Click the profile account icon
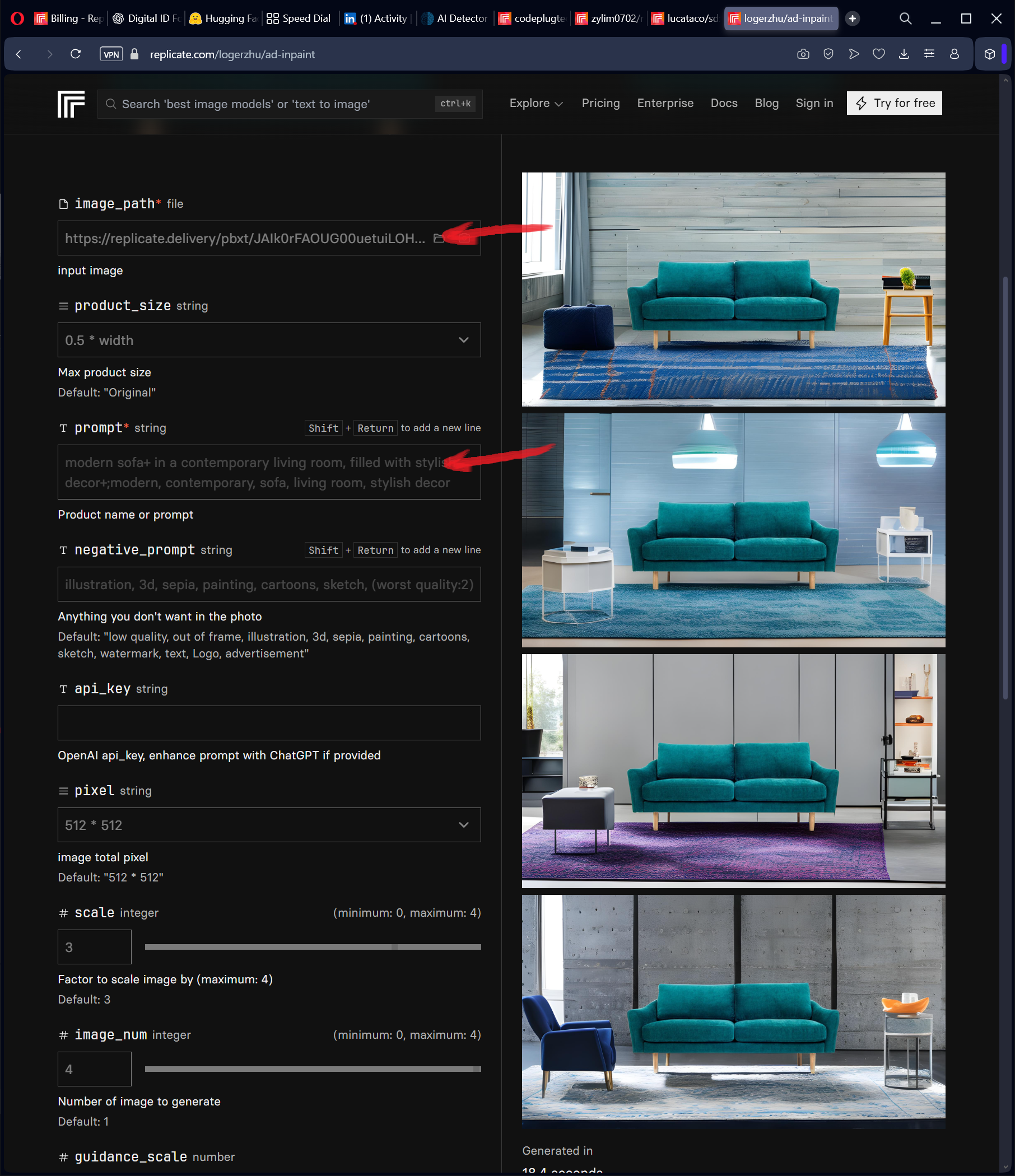 coord(955,54)
